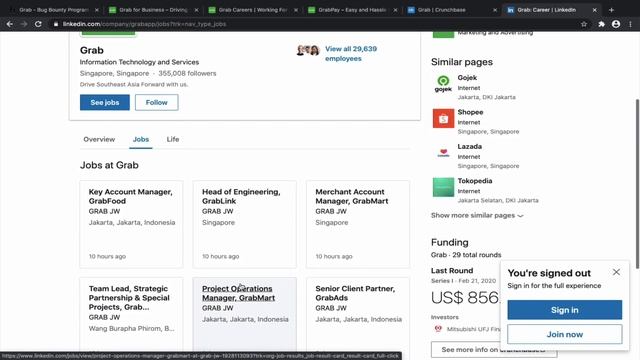Click '355,008 followers' text

point(187,73)
